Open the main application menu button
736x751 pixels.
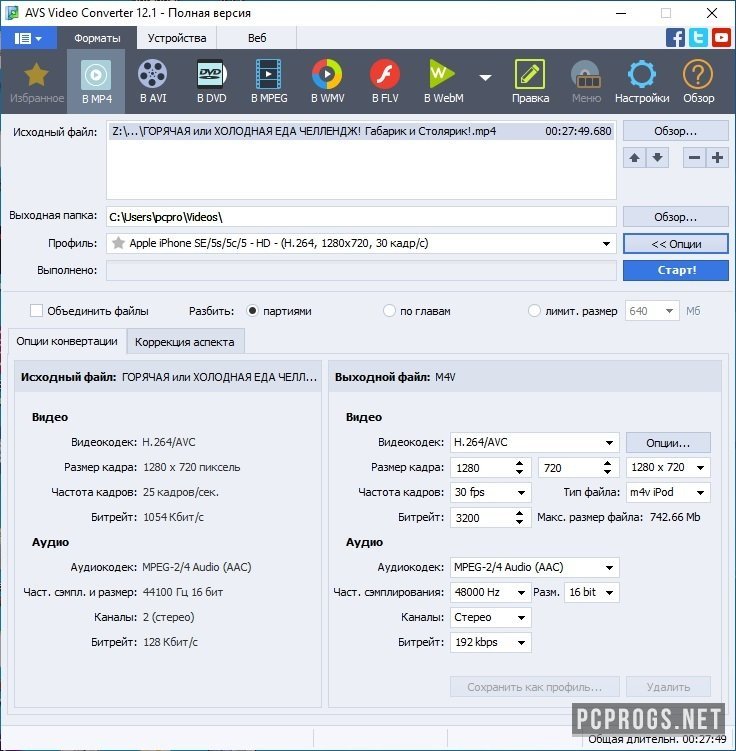[28, 38]
